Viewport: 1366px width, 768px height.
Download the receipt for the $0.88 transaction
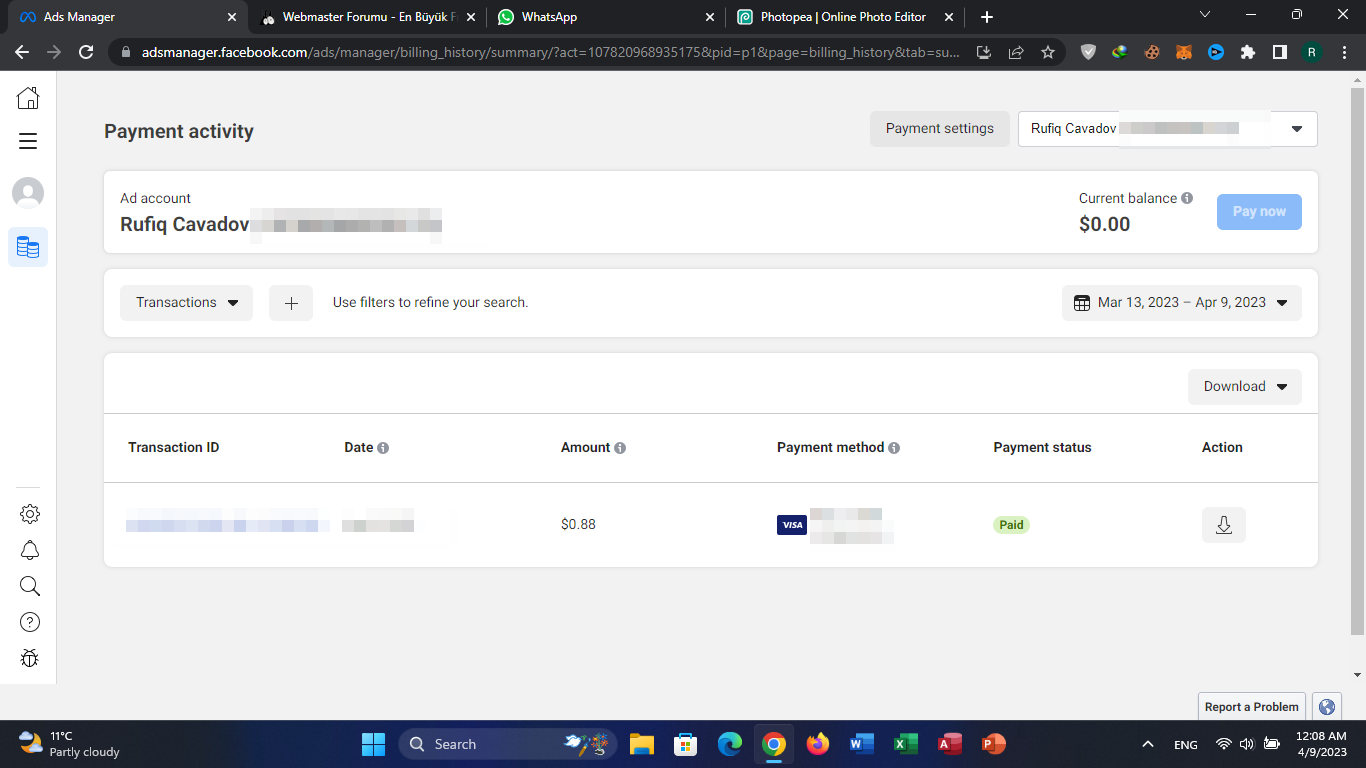click(1224, 525)
